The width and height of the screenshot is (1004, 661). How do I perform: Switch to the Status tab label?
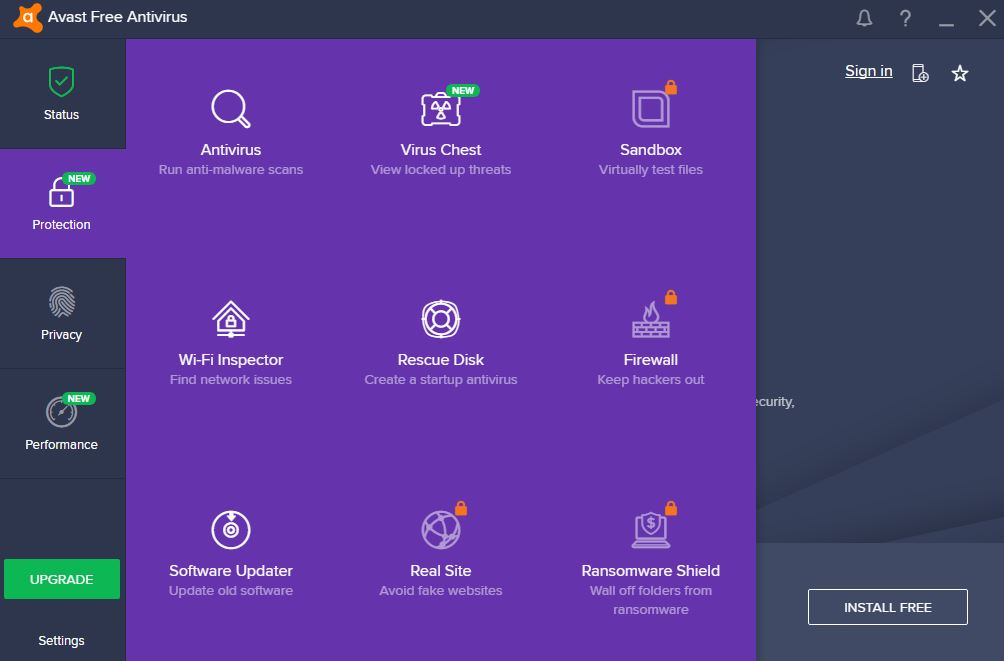coord(61,115)
